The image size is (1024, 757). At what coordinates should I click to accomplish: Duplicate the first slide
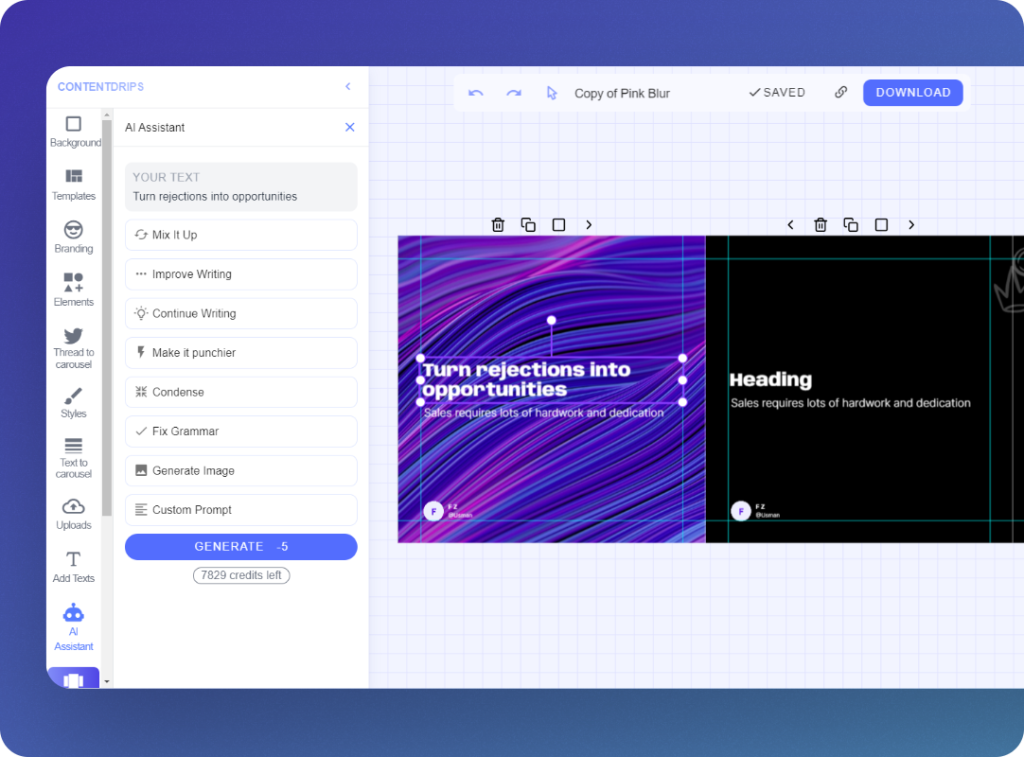click(x=528, y=225)
